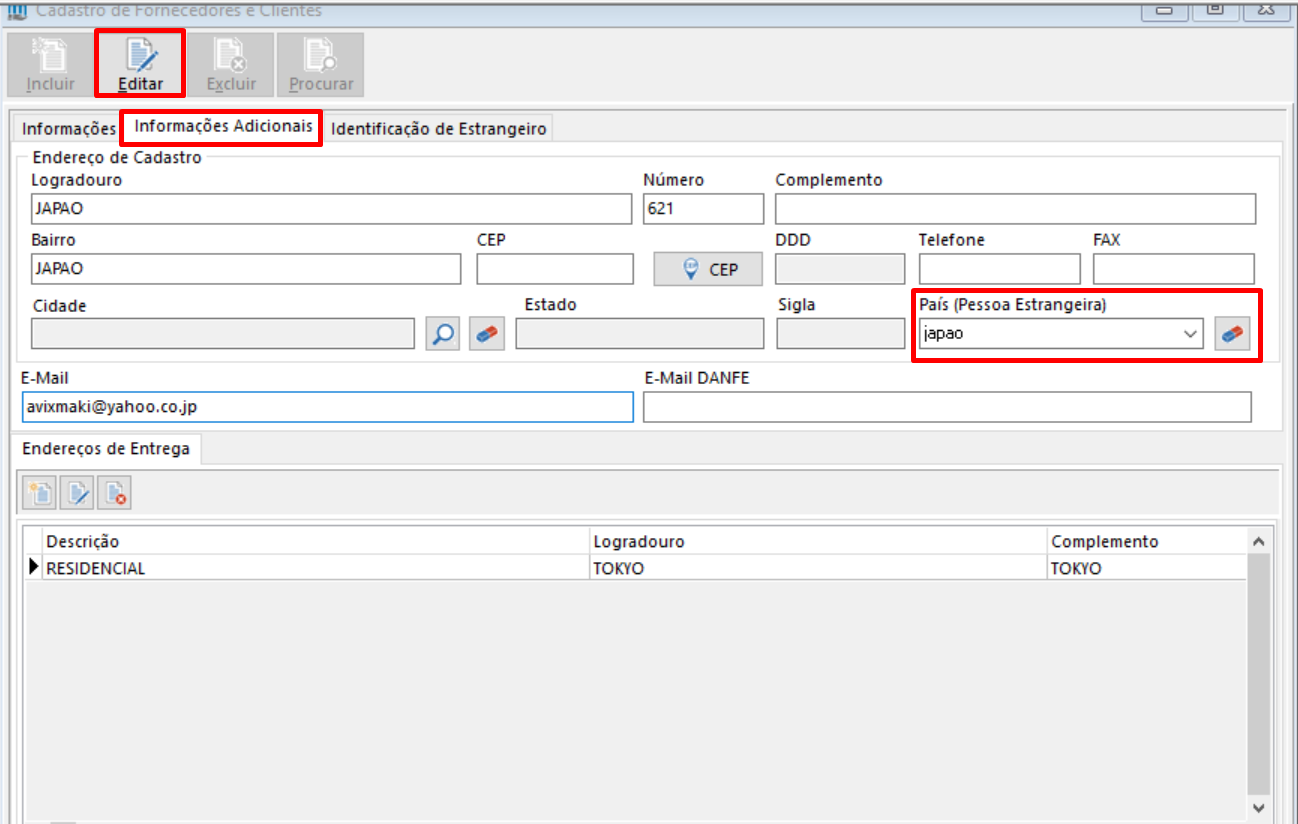Click the Complemento column header in grid

click(1146, 541)
